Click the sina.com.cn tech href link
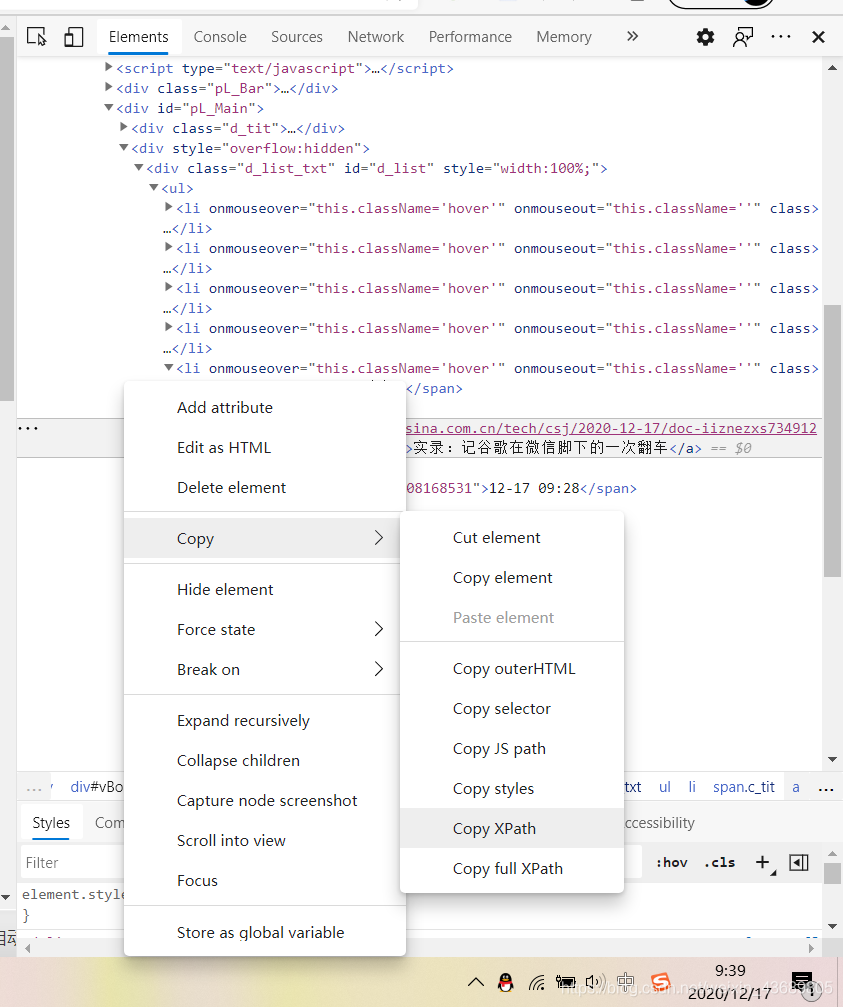The image size is (843, 1007). point(611,428)
